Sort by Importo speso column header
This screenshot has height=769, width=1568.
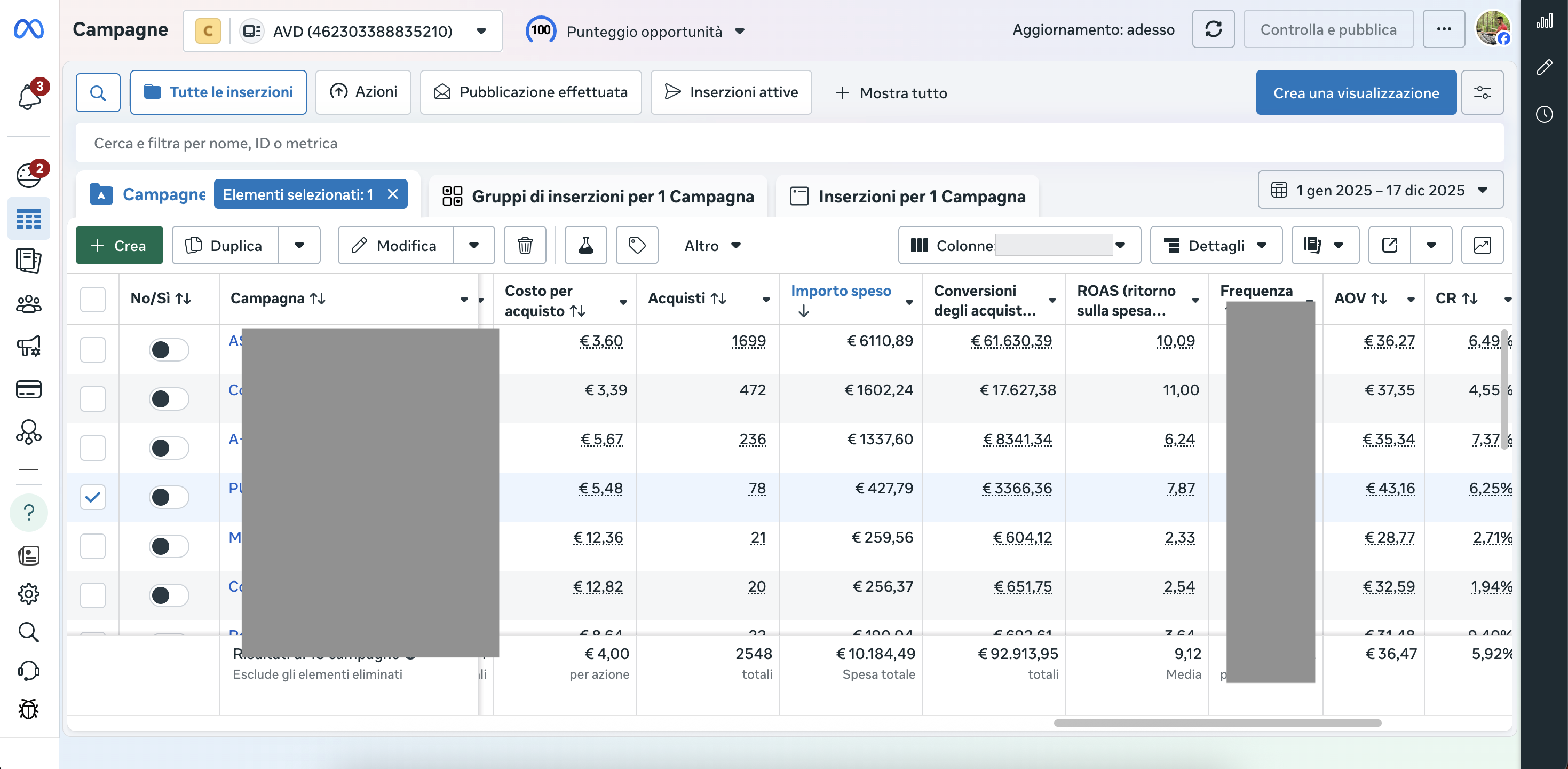point(841,291)
